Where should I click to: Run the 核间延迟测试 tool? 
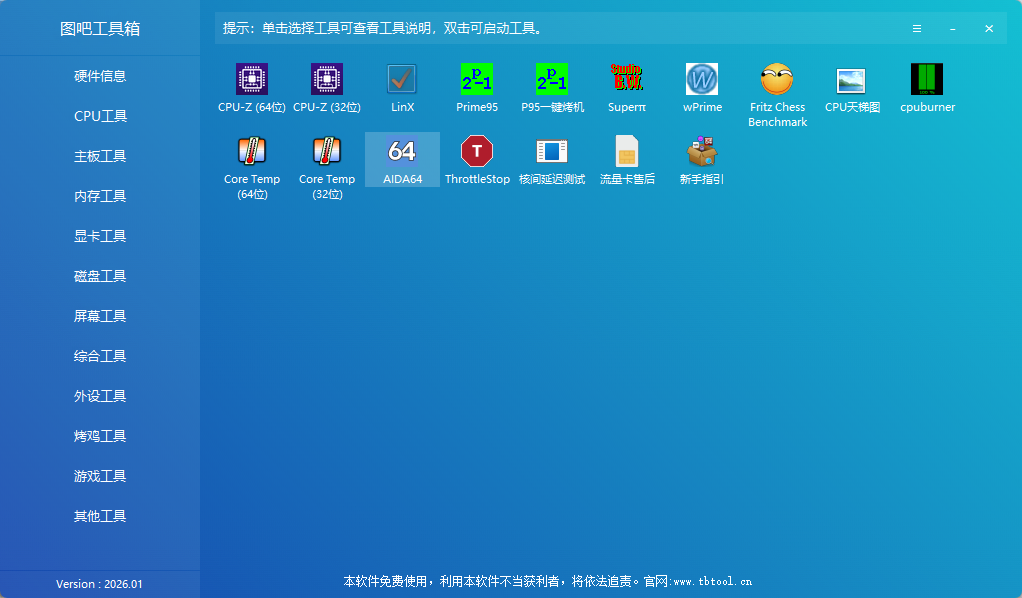(552, 160)
